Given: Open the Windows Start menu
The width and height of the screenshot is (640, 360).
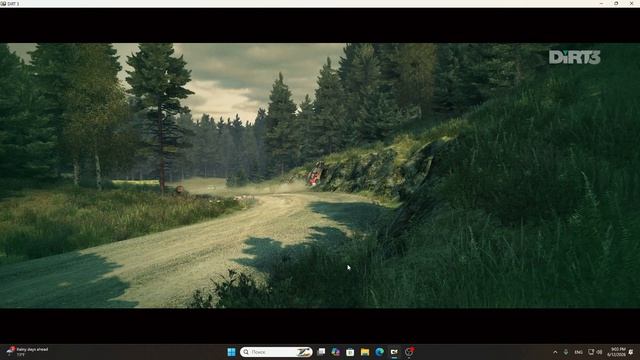Looking at the screenshot, I should 231,352.
